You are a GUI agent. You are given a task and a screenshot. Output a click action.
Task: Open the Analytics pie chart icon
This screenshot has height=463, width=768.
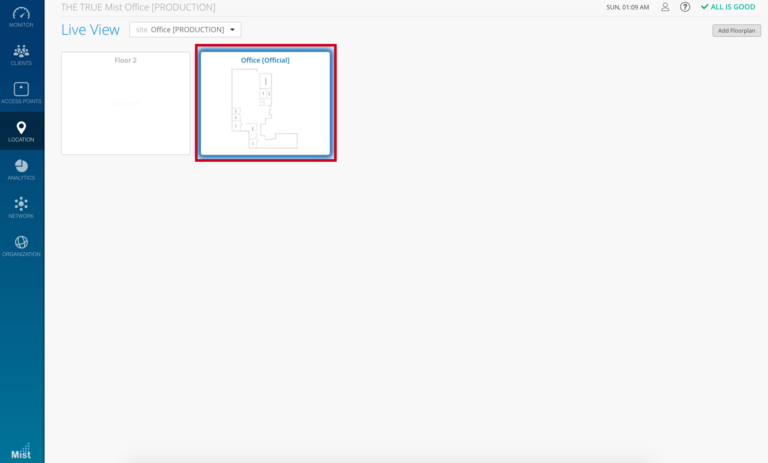pos(21,167)
